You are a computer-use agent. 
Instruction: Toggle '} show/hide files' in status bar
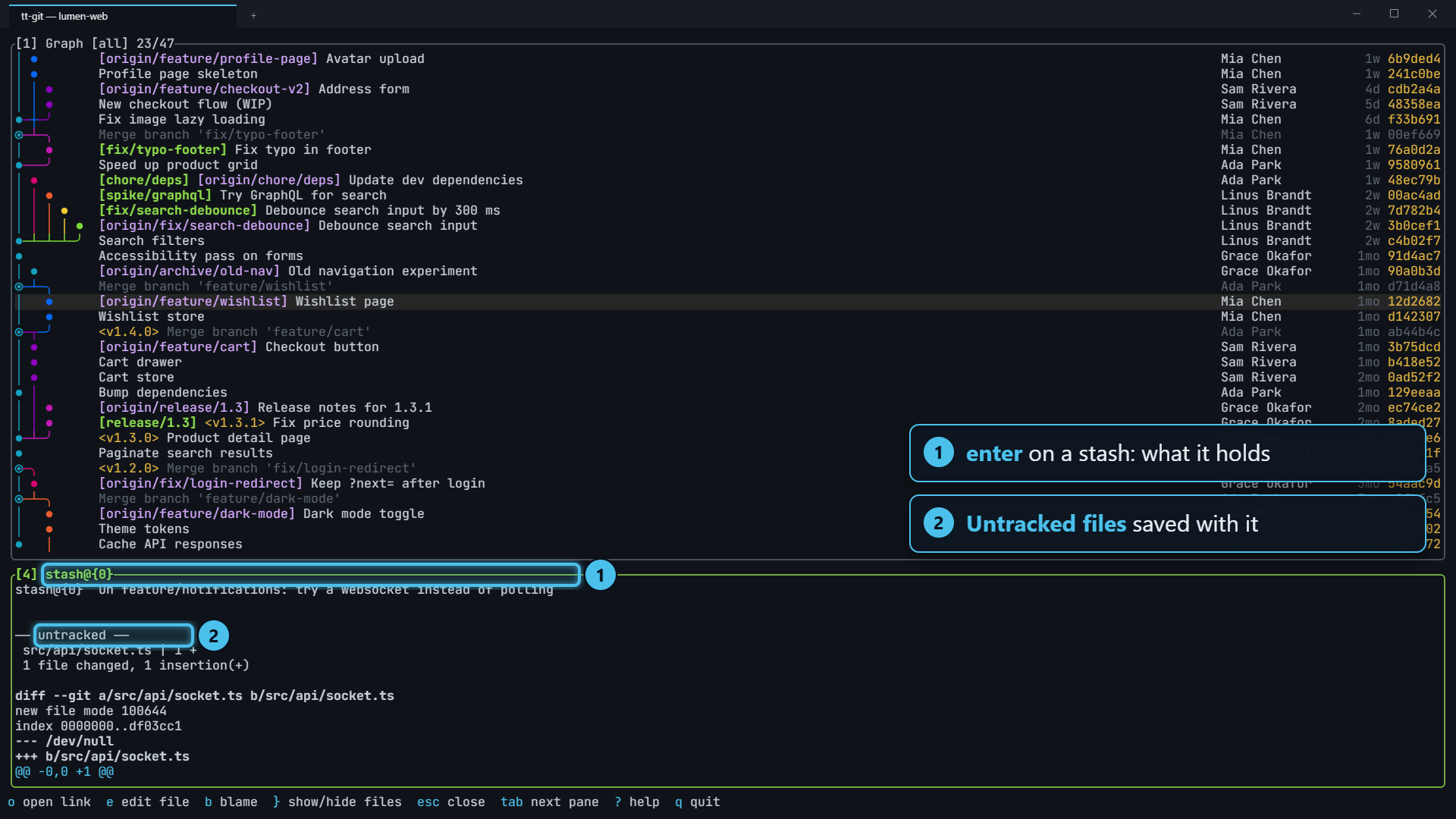pyautogui.click(x=337, y=802)
